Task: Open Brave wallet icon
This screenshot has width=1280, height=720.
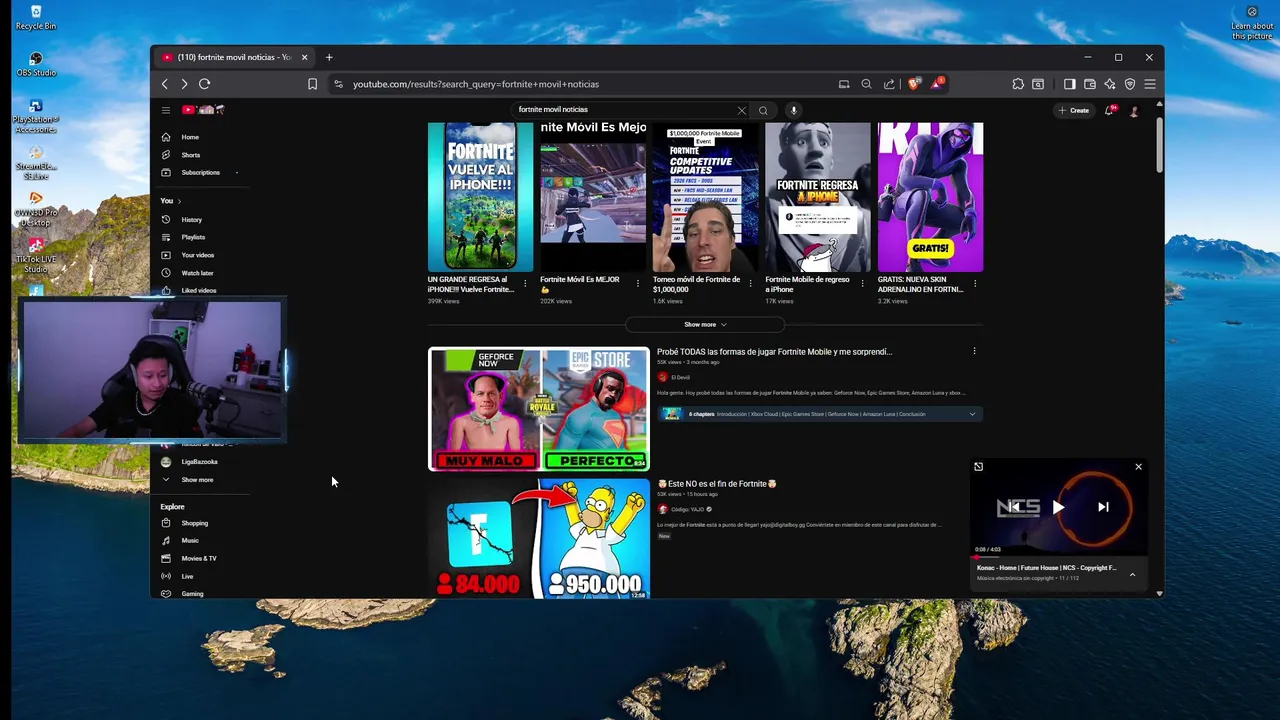Action: click(x=1090, y=84)
